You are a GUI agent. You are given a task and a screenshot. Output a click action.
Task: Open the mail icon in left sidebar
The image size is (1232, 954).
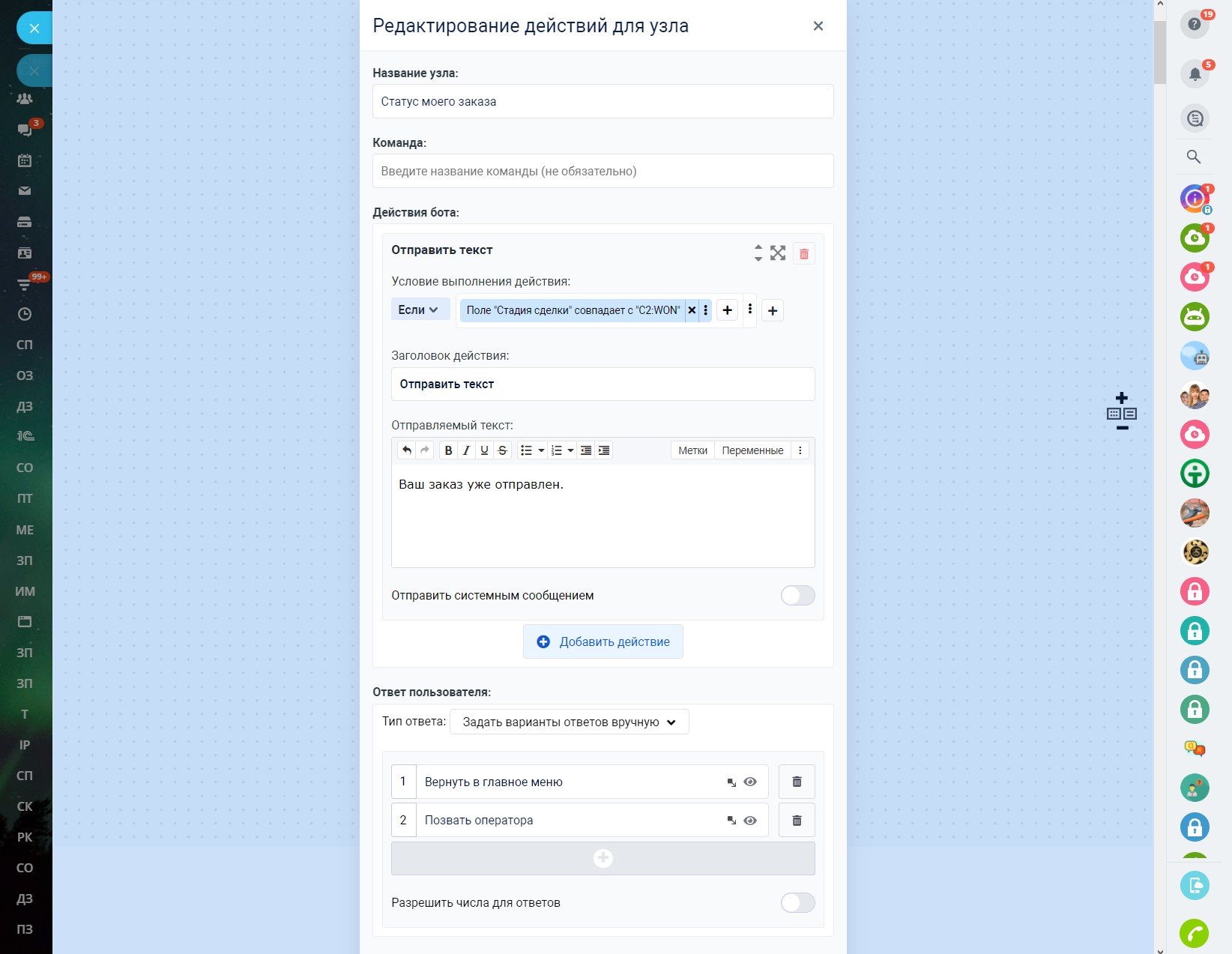(25, 191)
